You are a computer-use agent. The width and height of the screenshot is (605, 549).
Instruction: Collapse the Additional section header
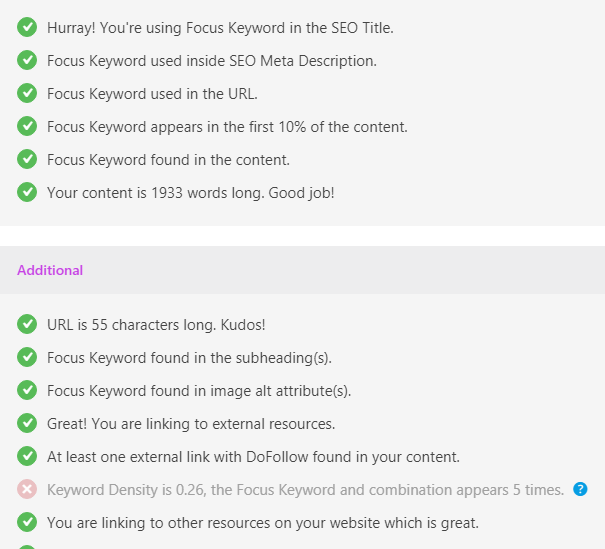click(x=50, y=270)
